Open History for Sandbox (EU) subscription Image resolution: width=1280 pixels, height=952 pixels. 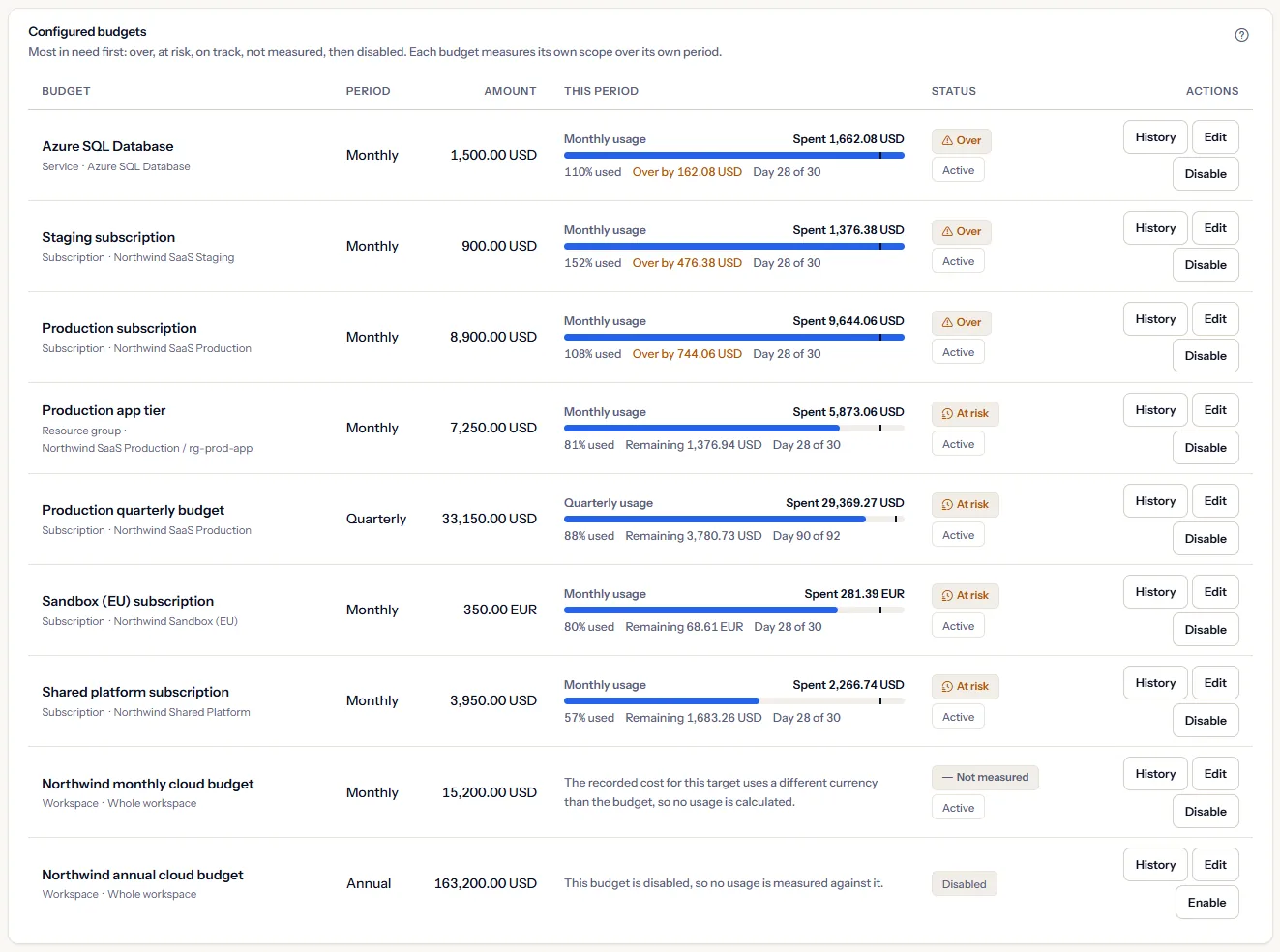tap(1155, 592)
